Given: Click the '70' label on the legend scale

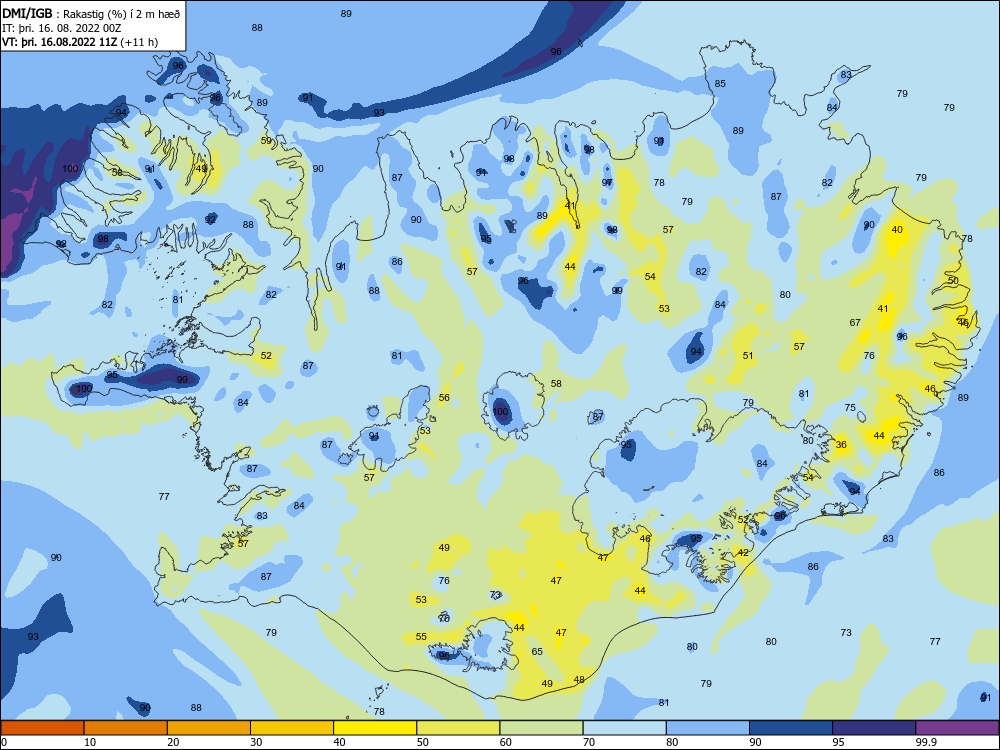Looking at the screenshot, I should pos(589,742).
